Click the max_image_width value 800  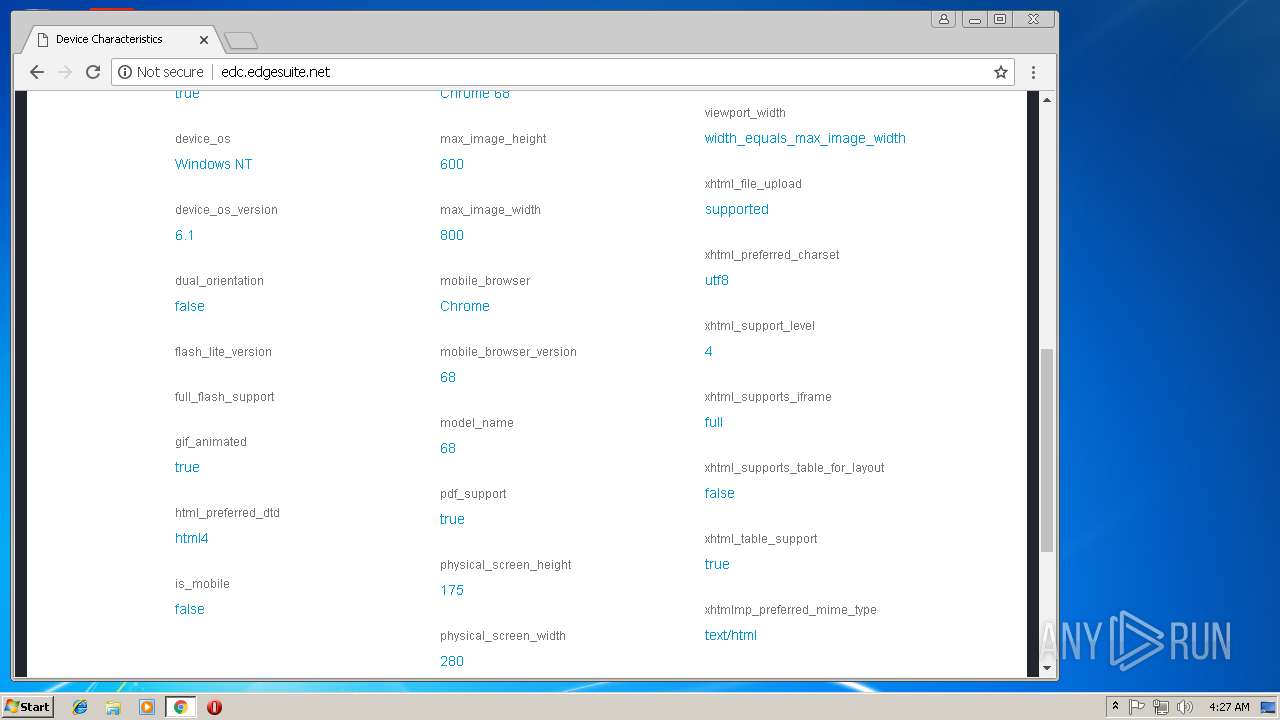tap(452, 235)
